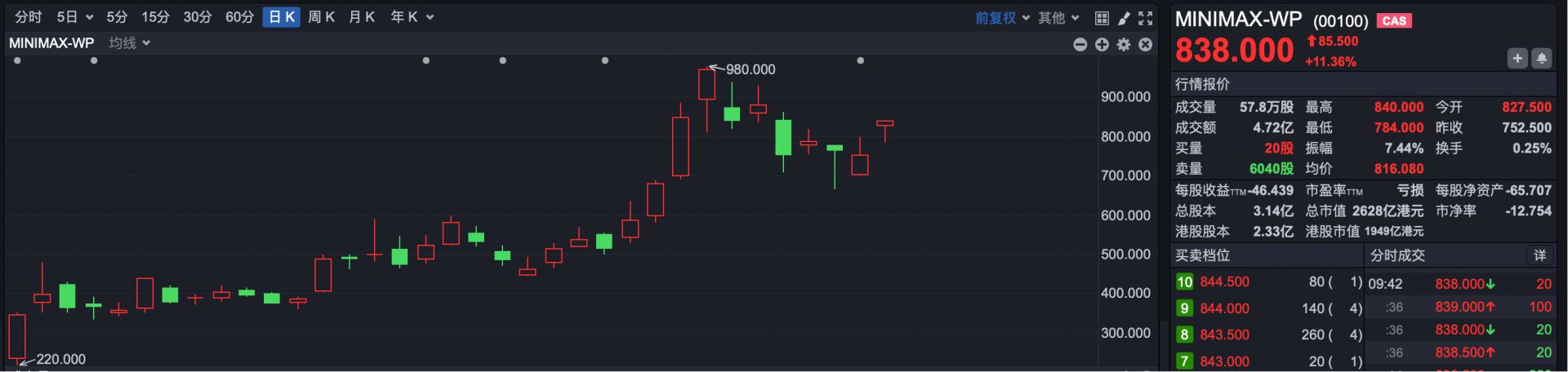
Task: Select the 月K monthly chart tab
Action: [361, 17]
